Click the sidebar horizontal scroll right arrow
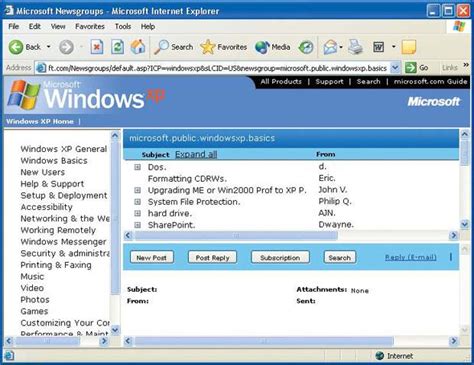The height and width of the screenshot is (365, 474). 104,341
